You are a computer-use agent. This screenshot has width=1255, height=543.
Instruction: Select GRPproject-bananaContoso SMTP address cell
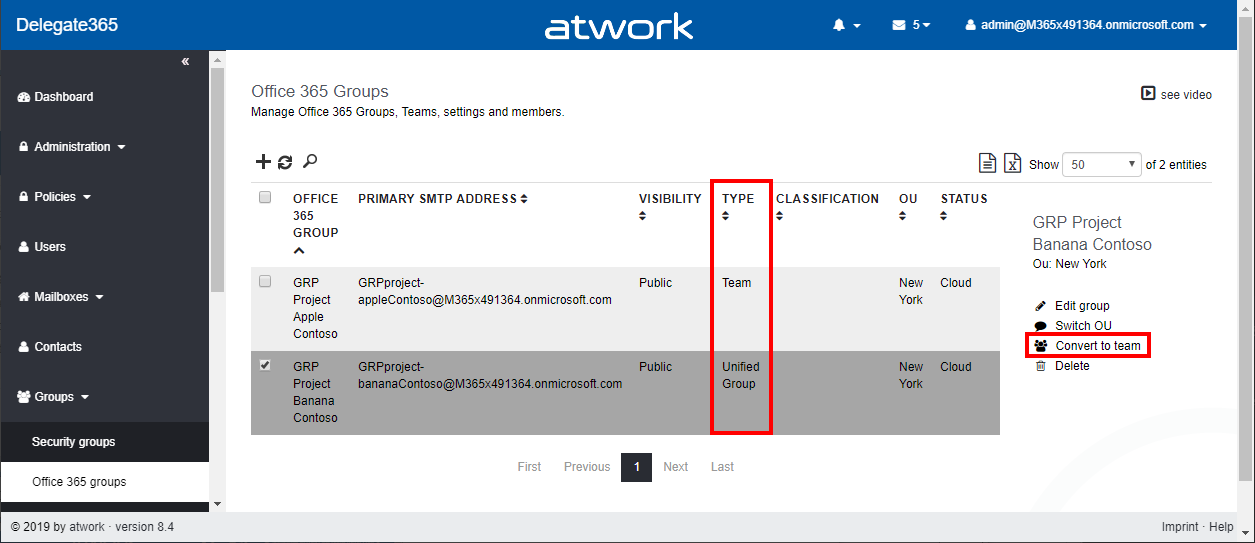[x=490, y=375]
